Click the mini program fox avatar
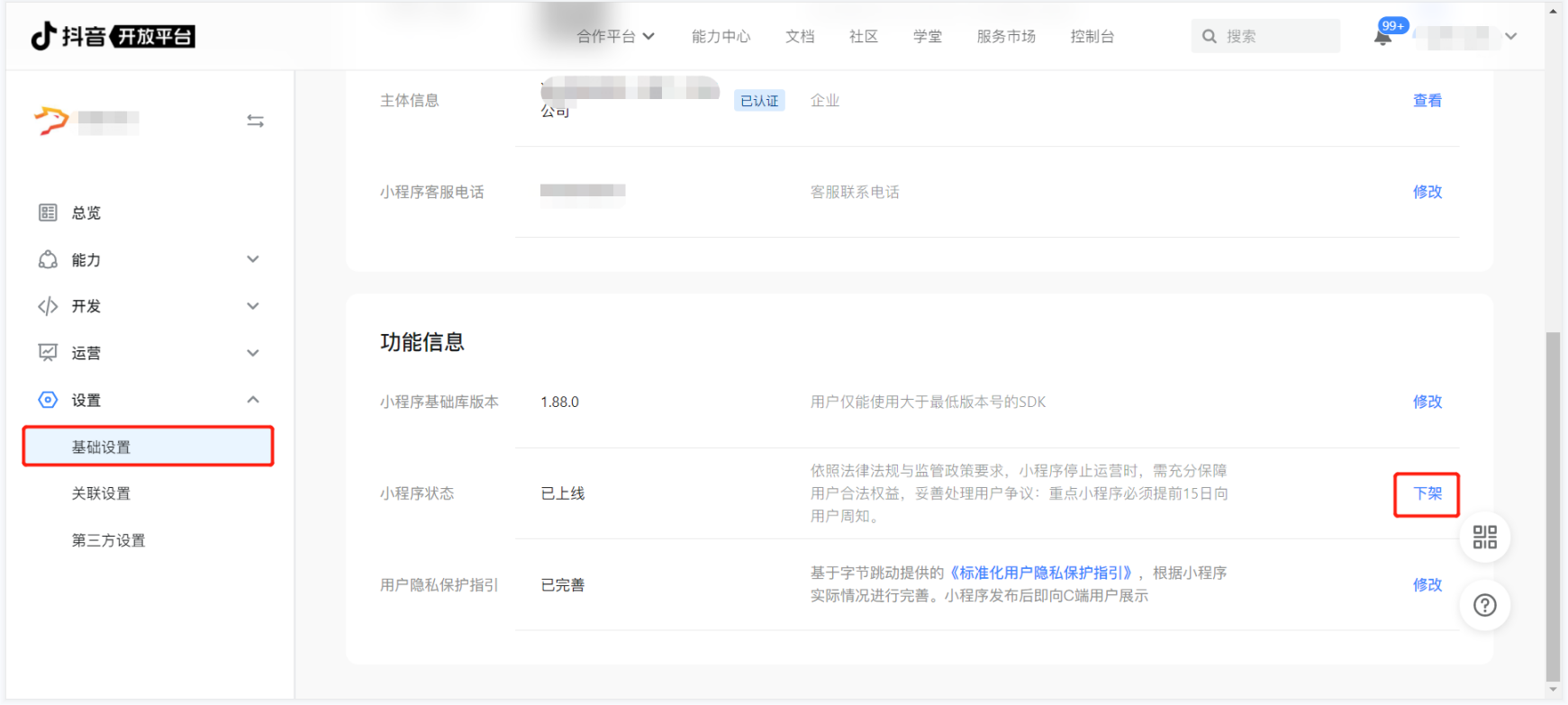The image size is (1568, 705). point(51,121)
